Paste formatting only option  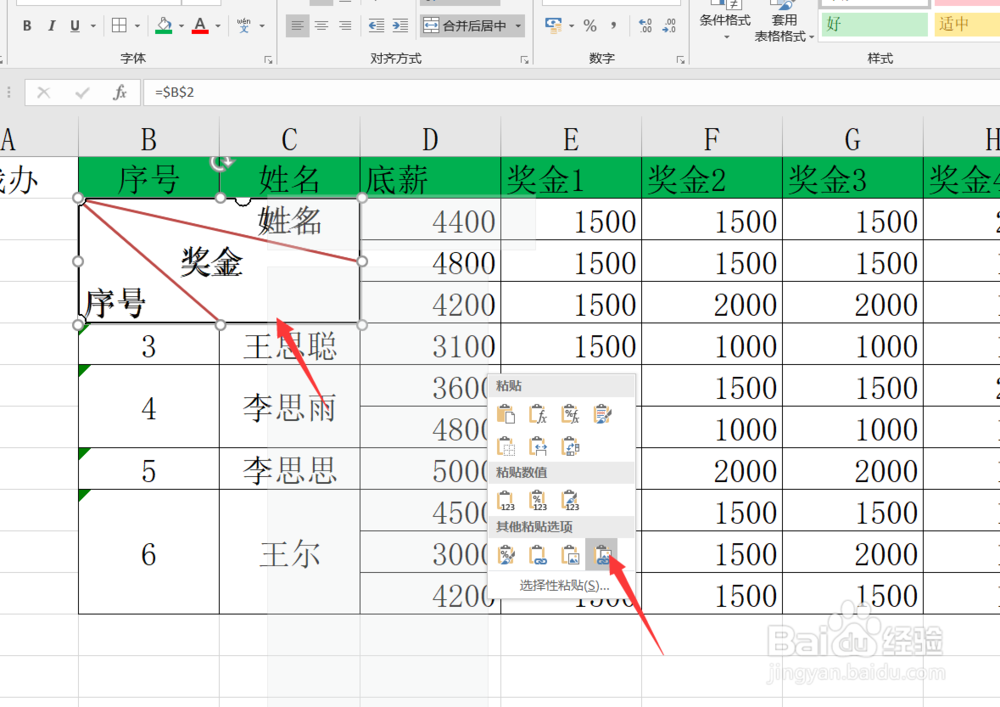tap(506, 555)
